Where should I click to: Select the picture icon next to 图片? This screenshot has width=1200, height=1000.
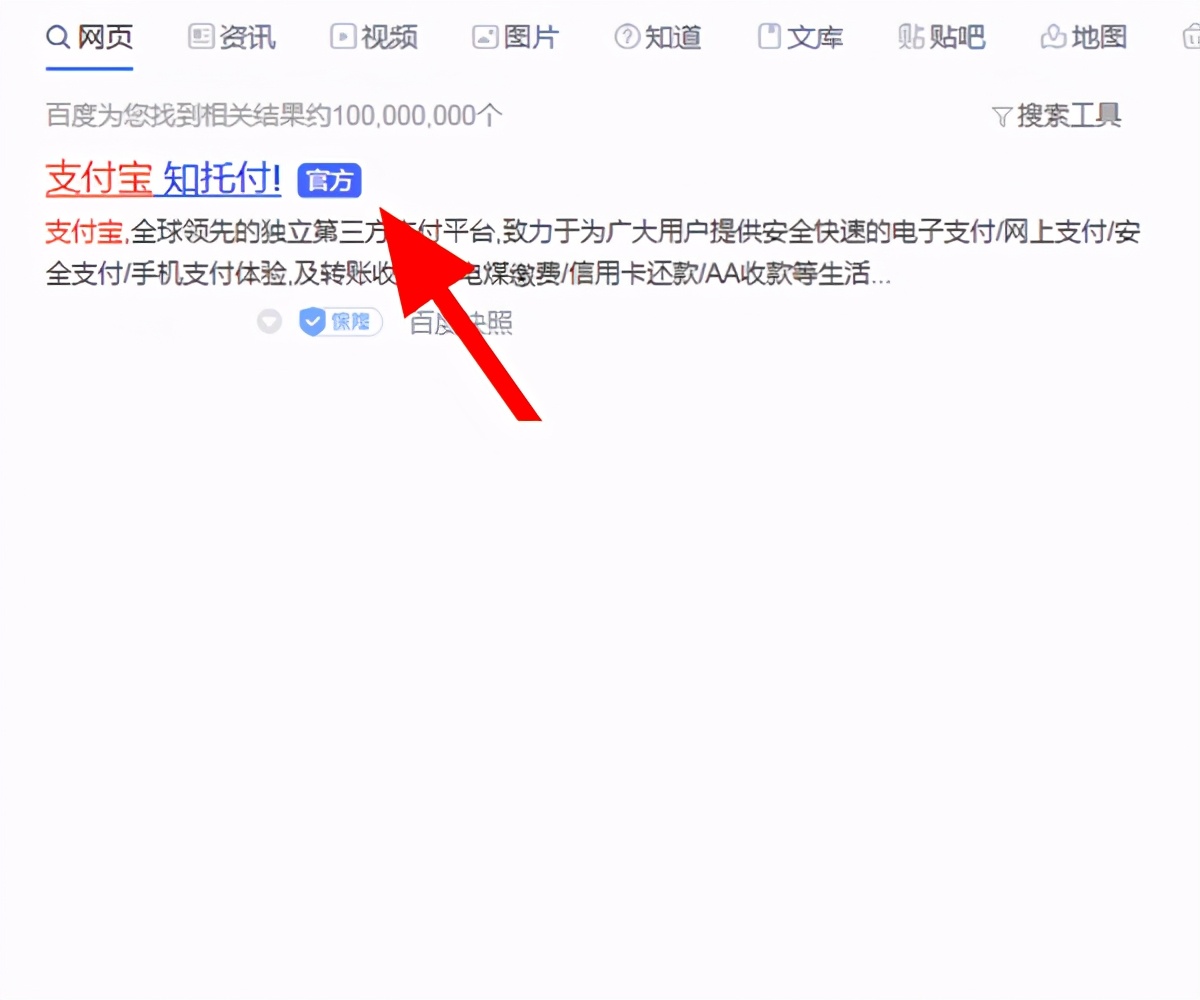484,35
